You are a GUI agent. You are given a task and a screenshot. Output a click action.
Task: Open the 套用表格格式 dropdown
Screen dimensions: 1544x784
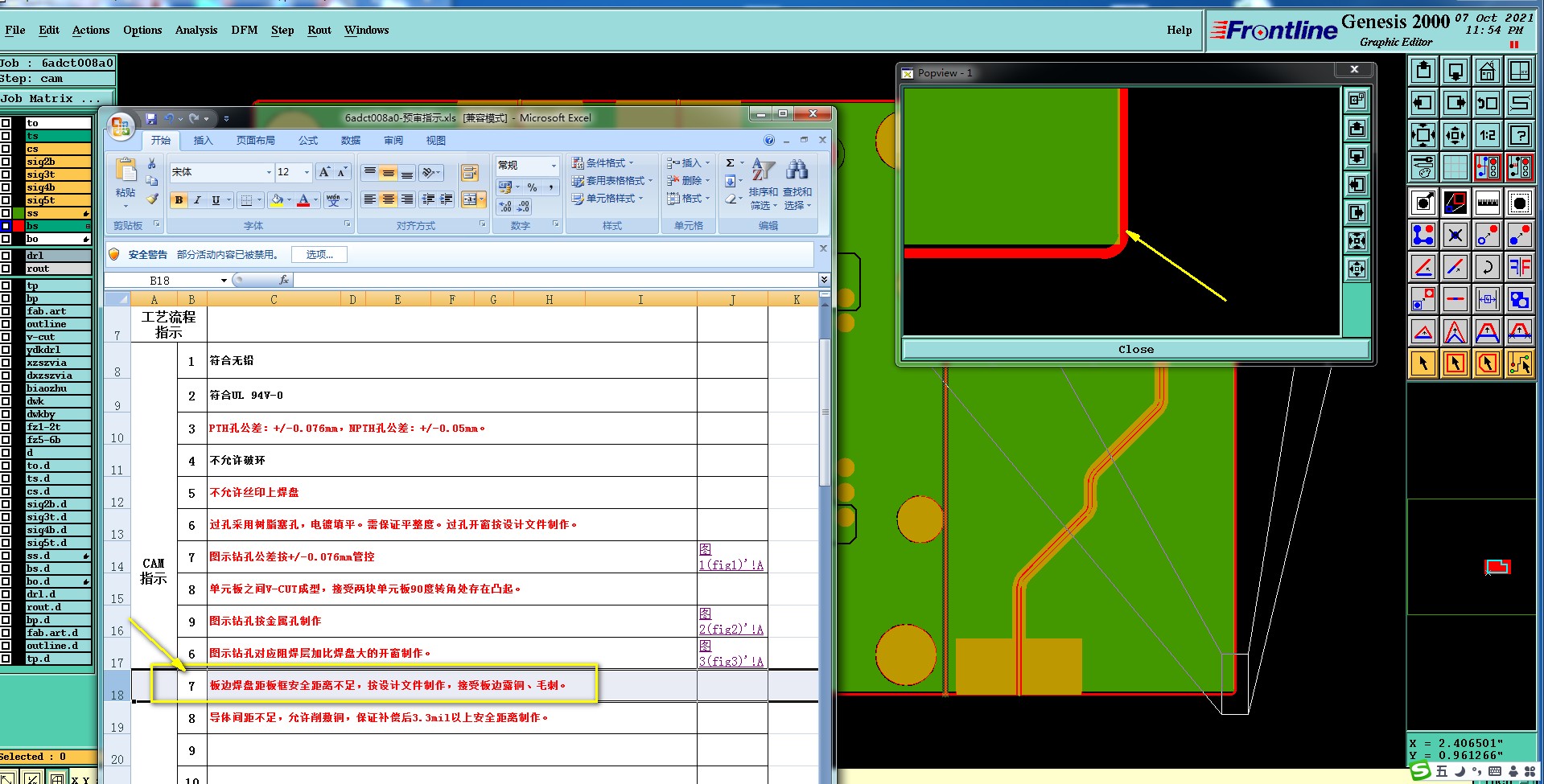(611, 181)
